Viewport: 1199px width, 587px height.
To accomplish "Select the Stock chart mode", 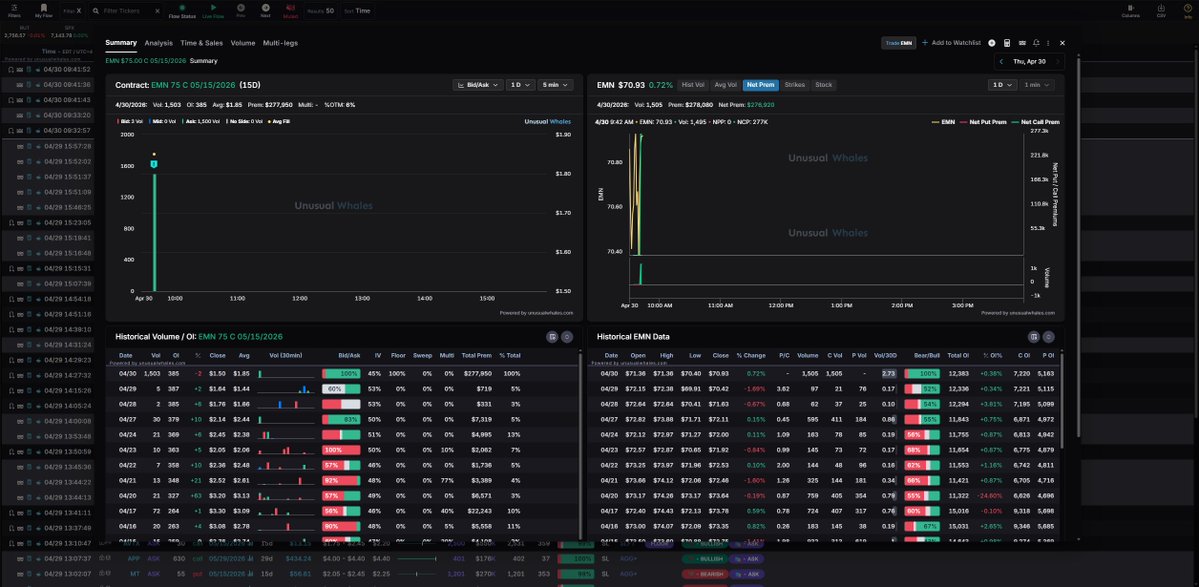I will [824, 85].
